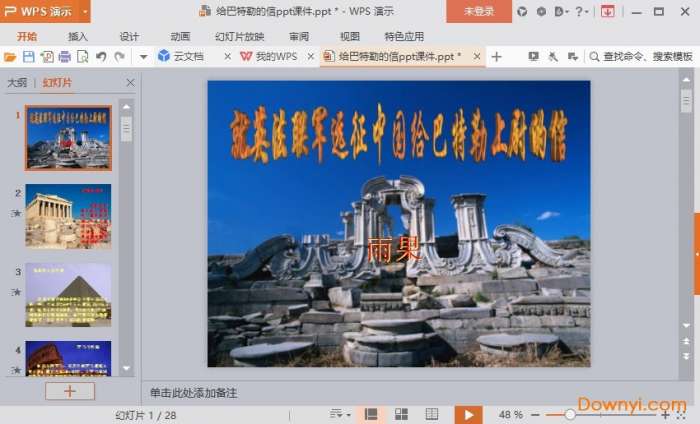Image resolution: width=700 pixels, height=424 pixels.
Task: Start slideshow with orange play button
Action: [468, 415]
